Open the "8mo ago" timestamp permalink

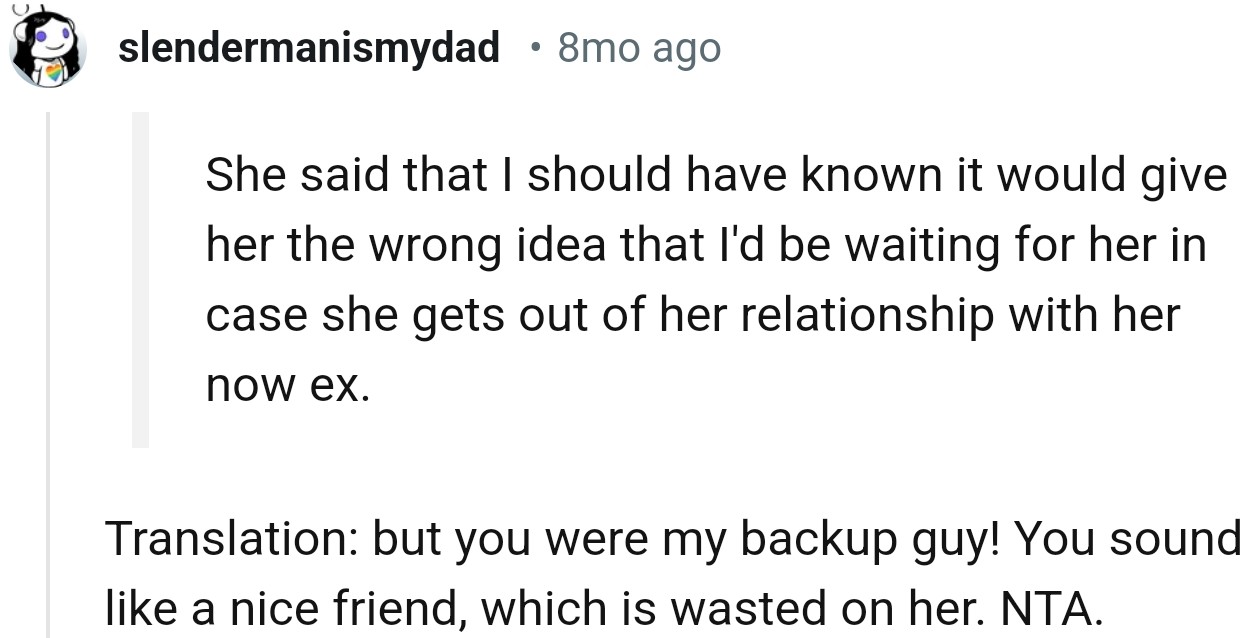[639, 48]
